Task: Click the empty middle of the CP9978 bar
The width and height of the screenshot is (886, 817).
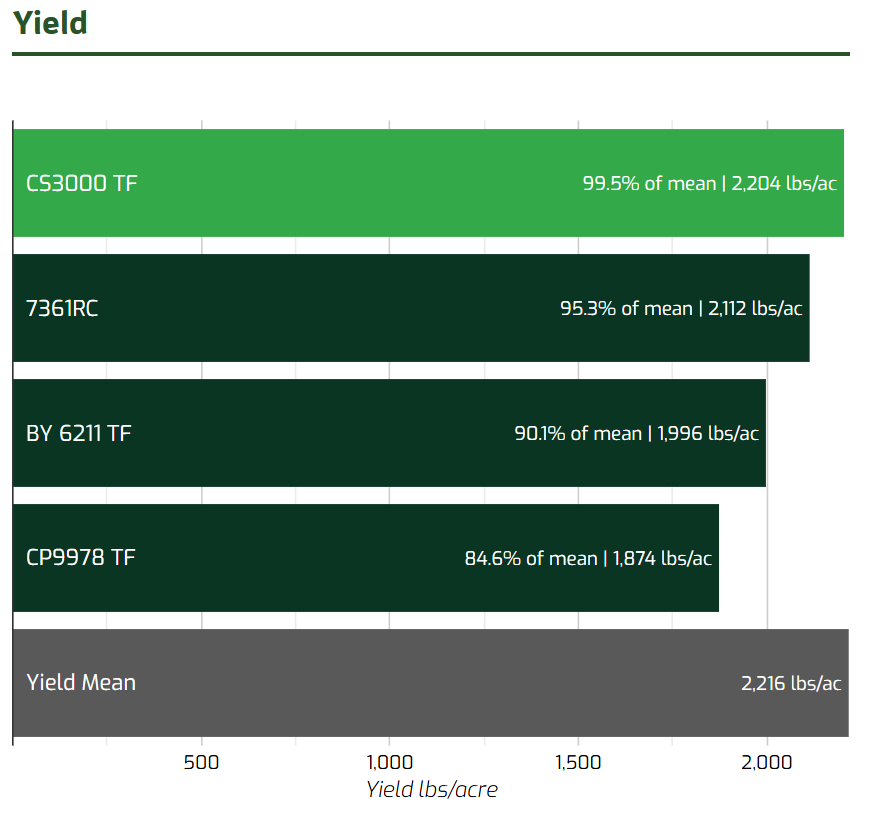Action: pyautogui.click(x=300, y=558)
